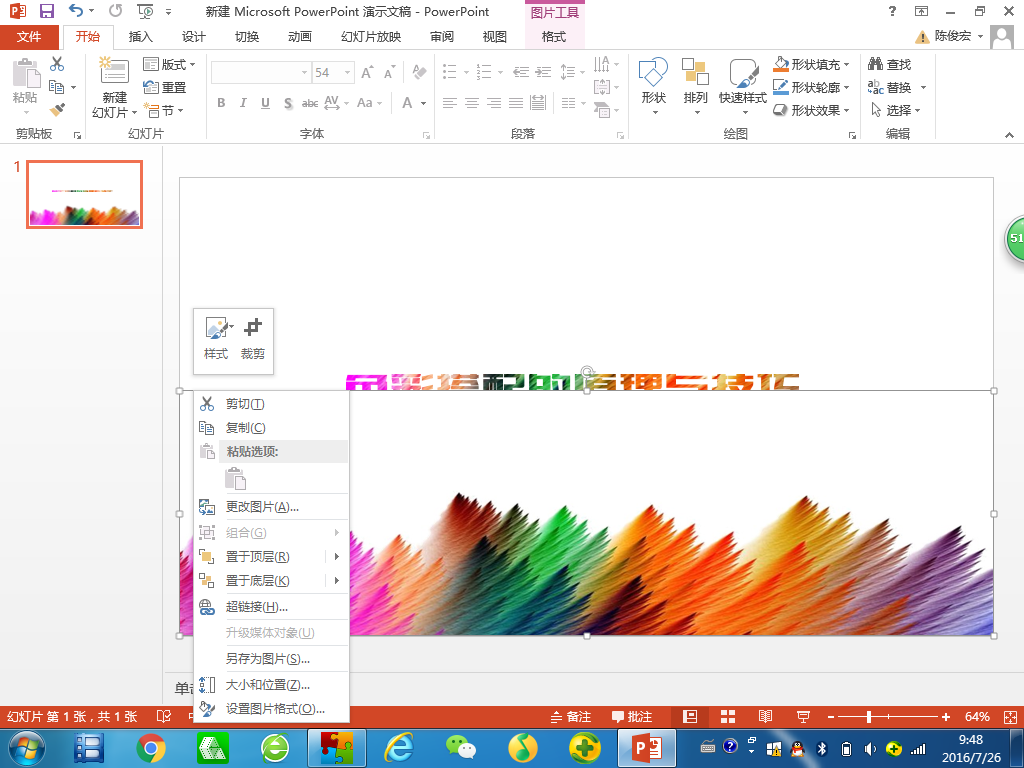Click Crop (裁剪) in mini toolbar
Image resolution: width=1024 pixels, height=768 pixels.
(253, 338)
